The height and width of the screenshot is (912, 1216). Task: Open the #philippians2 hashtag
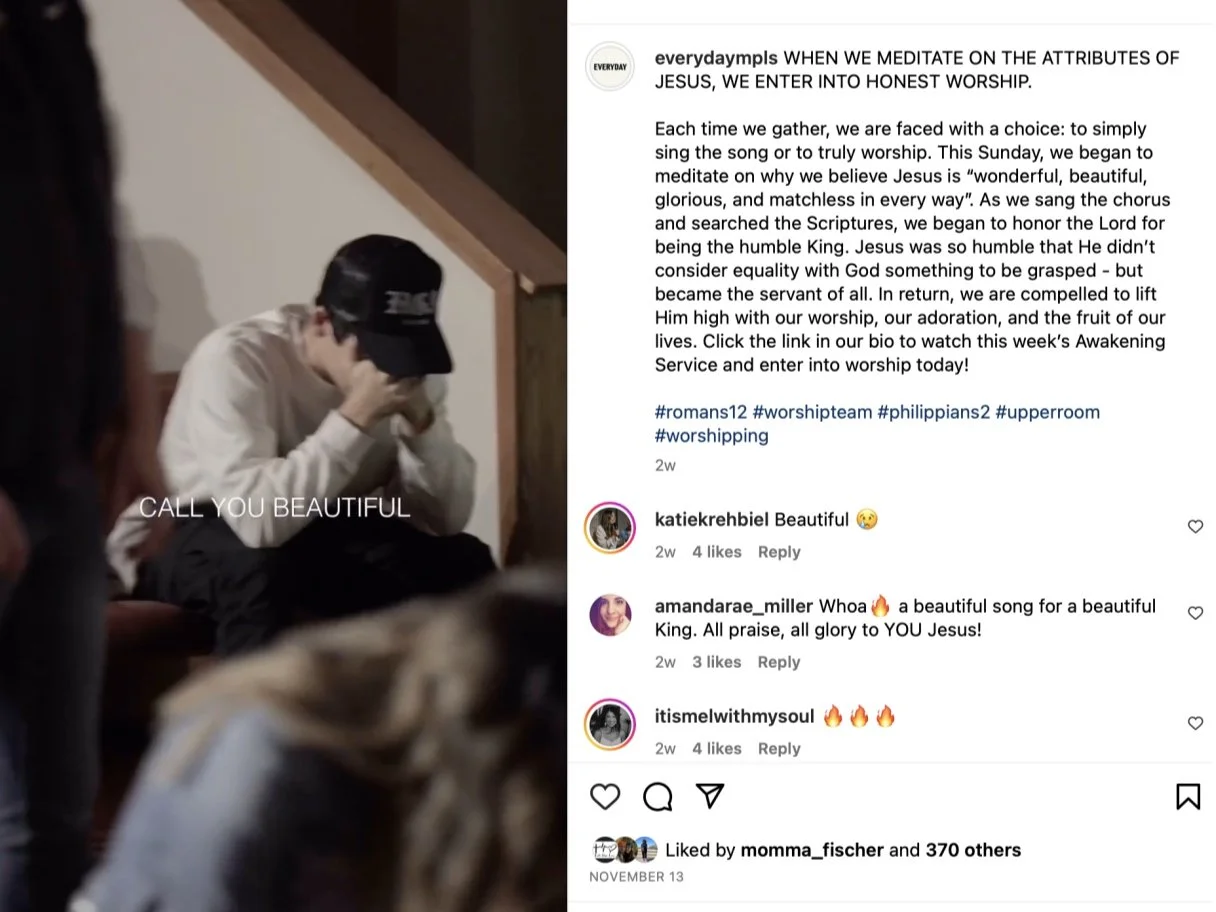(933, 412)
